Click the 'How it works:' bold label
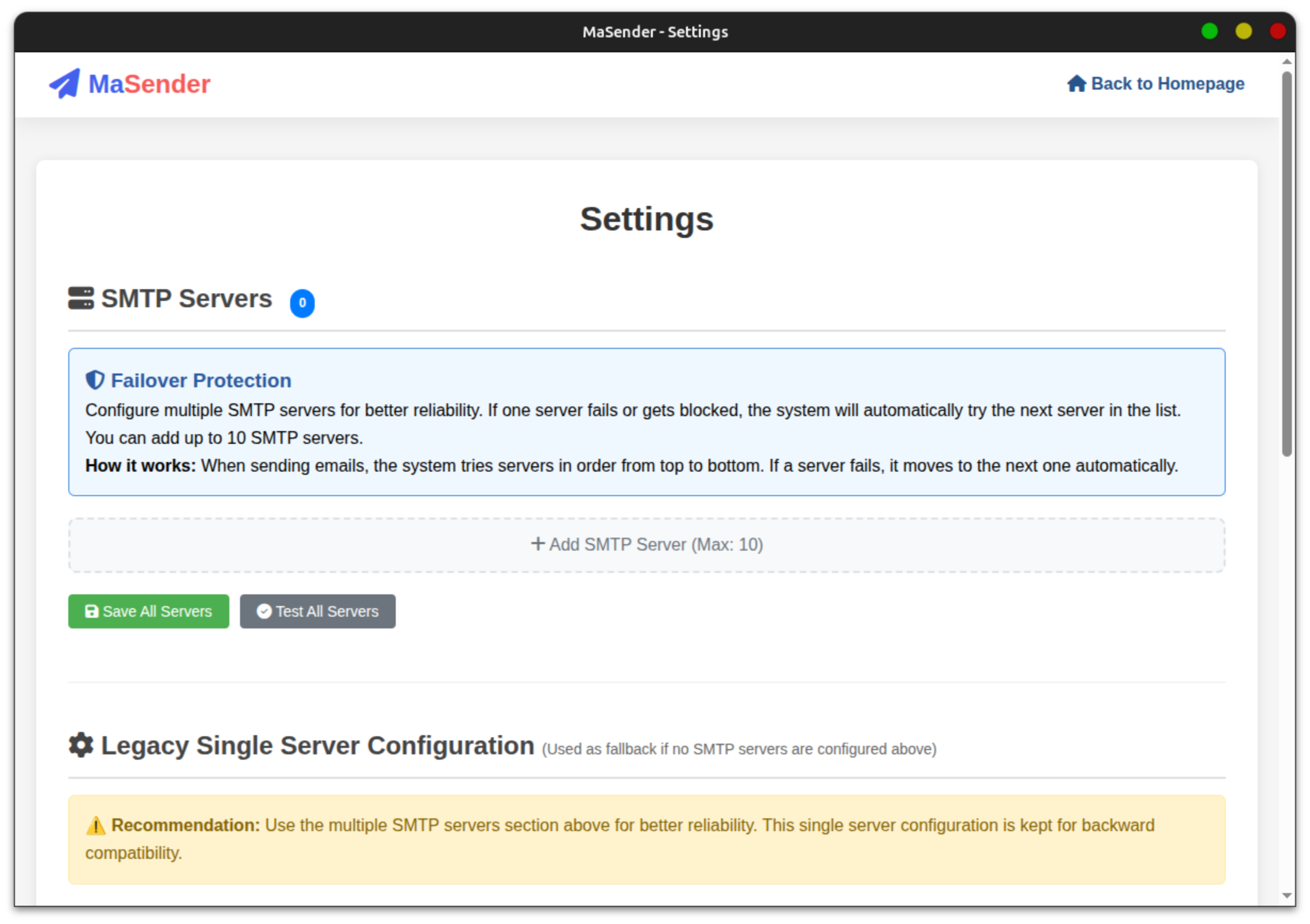This screenshot has height=924, width=1310. [x=140, y=466]
